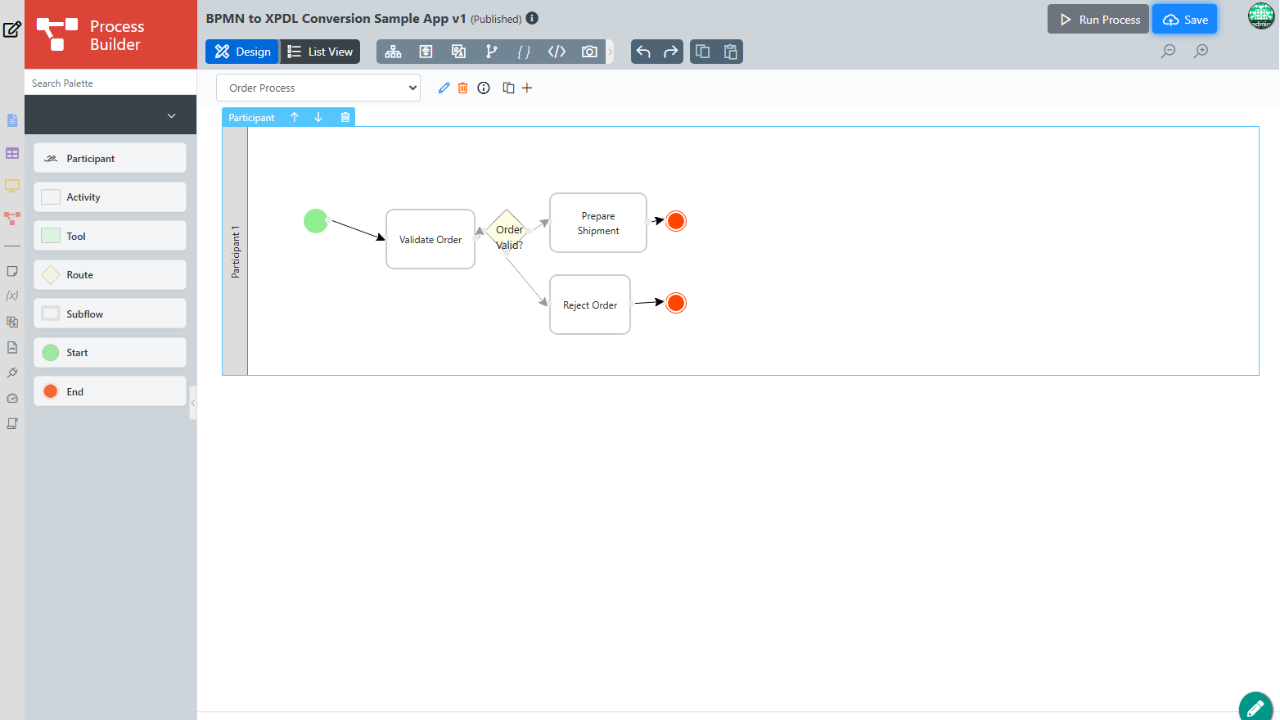Add new process with plus icon
The height and width of the screenshot is (720, 1280).
coord(527,88)
